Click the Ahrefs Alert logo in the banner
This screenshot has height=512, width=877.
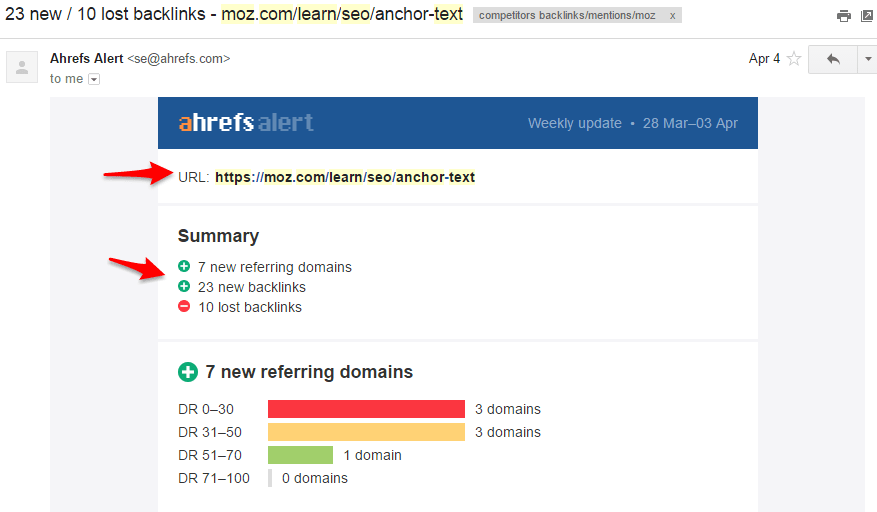[246, 123]
